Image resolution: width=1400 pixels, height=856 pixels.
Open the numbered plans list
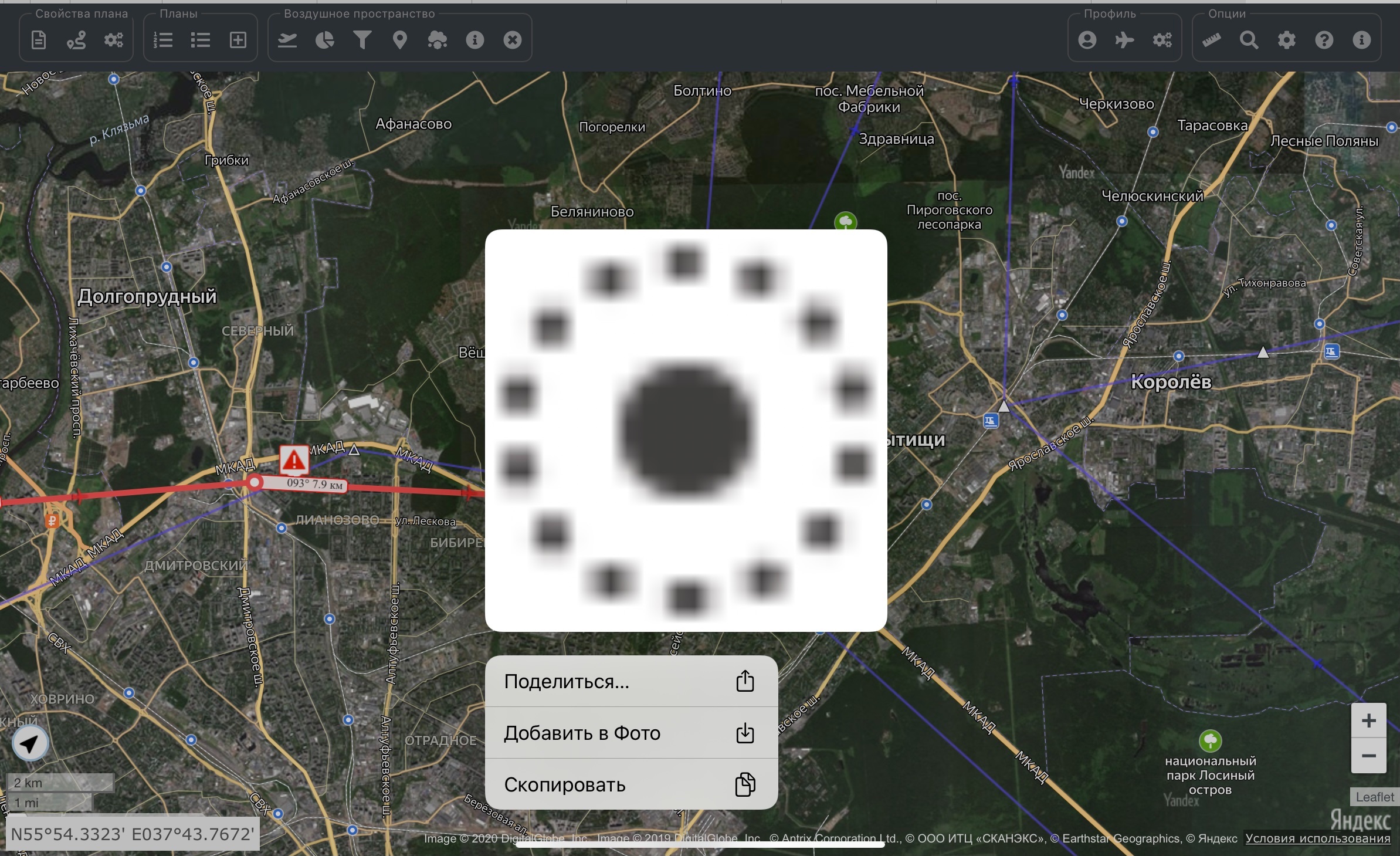click(x=163, y=40)
